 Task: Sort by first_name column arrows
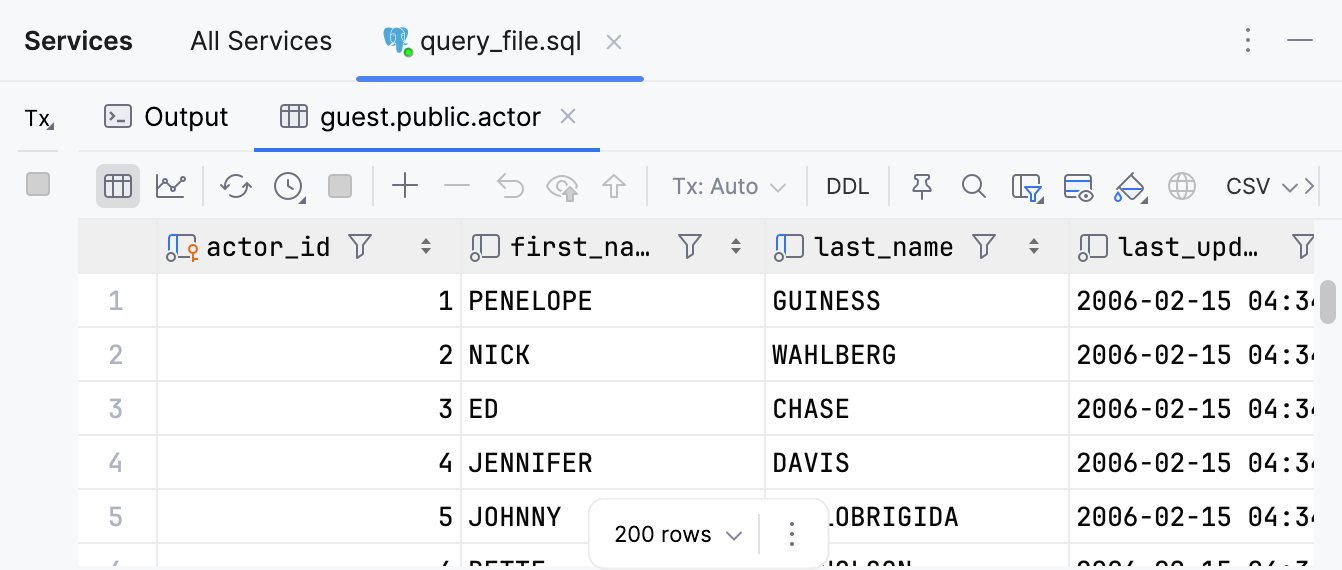click(x=737, y=246)
